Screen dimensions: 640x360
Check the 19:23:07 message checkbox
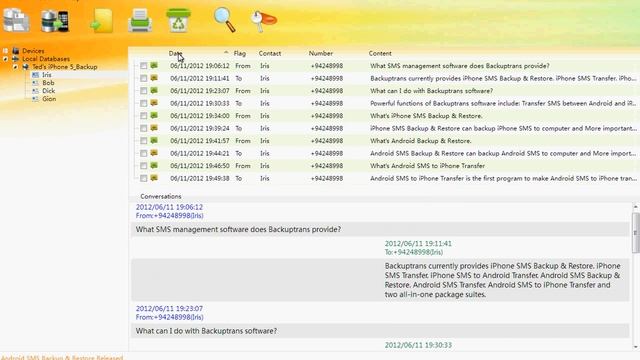coord(144,91)
